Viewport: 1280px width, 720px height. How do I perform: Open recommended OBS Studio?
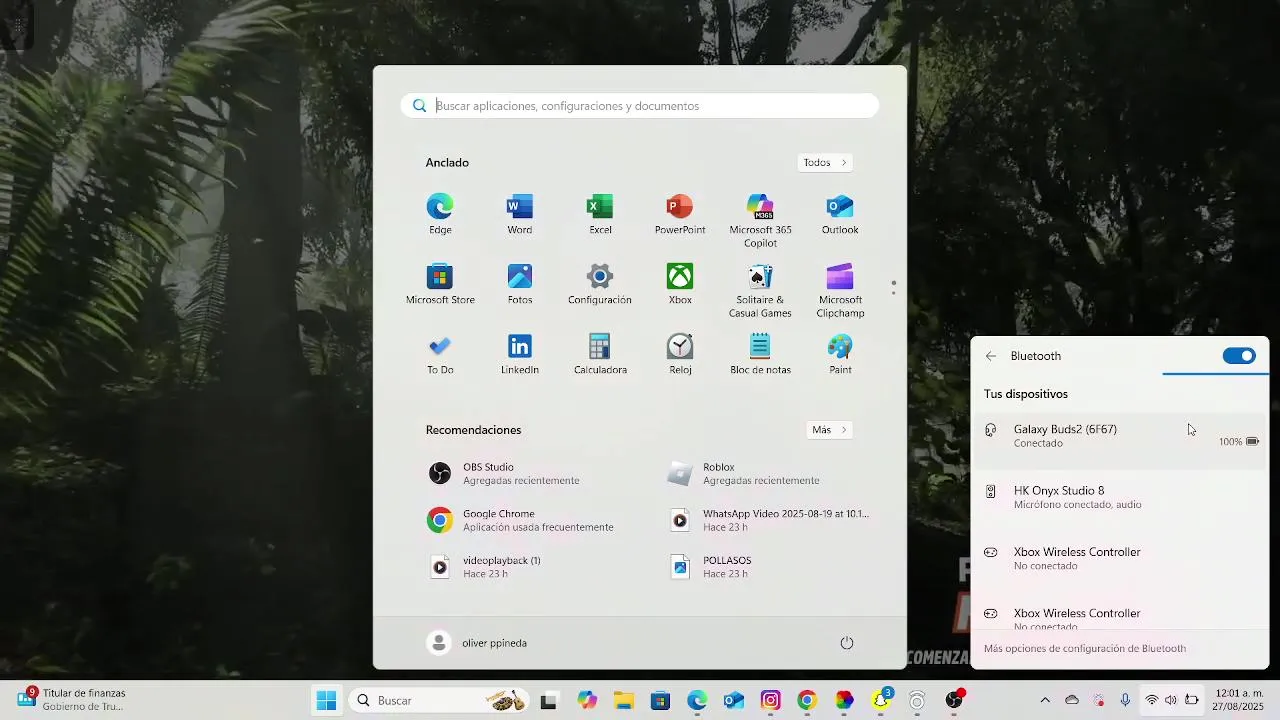click(519, 473)
